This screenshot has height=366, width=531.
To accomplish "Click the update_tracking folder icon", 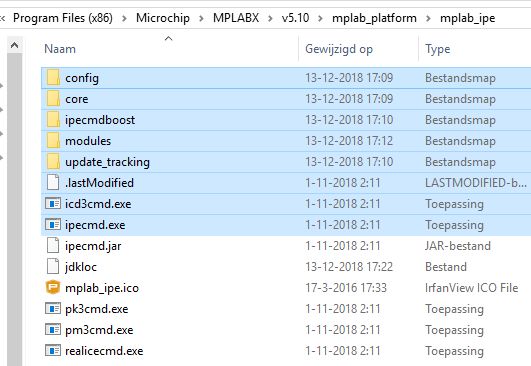I will (x=53, y=162).
